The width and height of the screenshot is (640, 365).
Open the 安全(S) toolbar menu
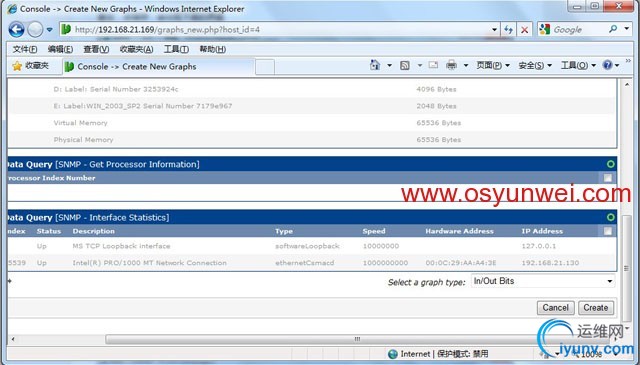(x=535, y=65)
